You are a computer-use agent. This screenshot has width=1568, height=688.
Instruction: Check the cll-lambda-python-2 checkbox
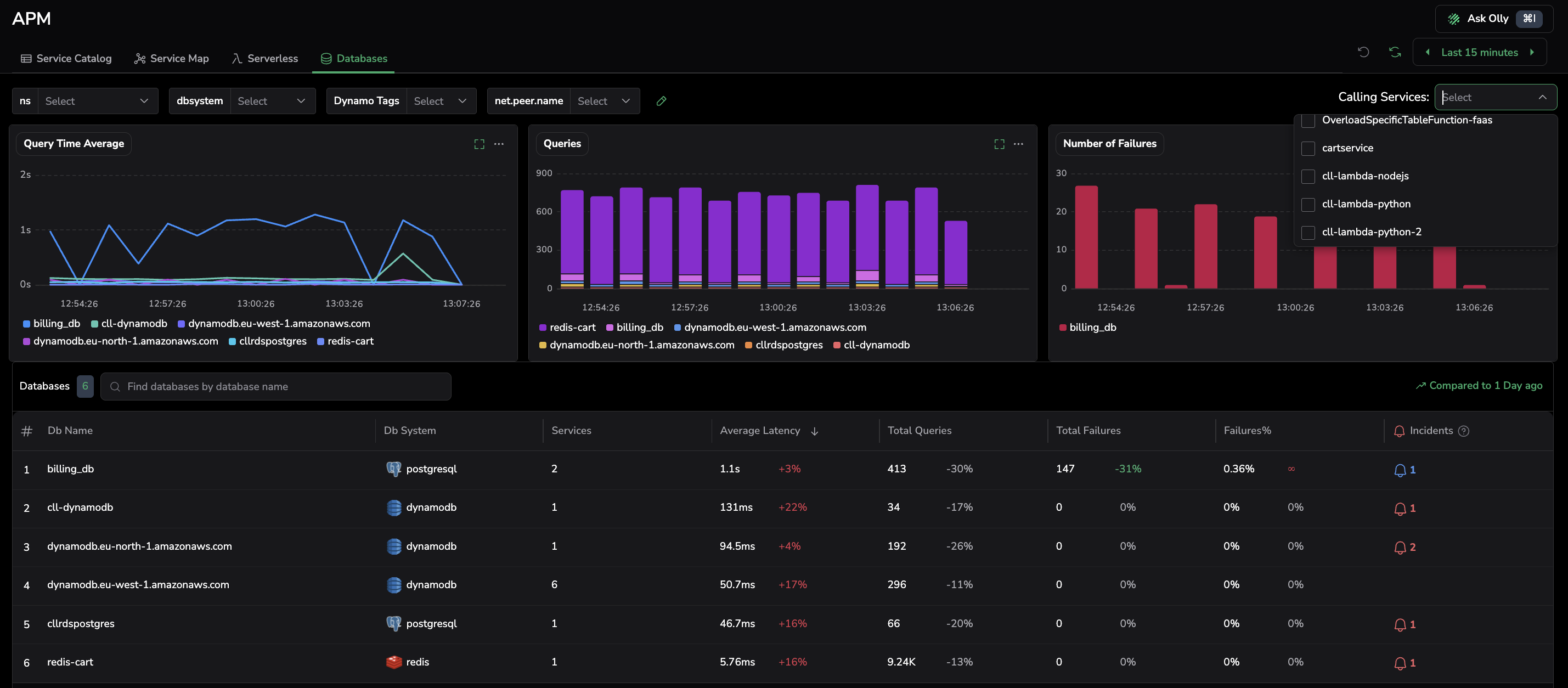tap(1307, 232)
